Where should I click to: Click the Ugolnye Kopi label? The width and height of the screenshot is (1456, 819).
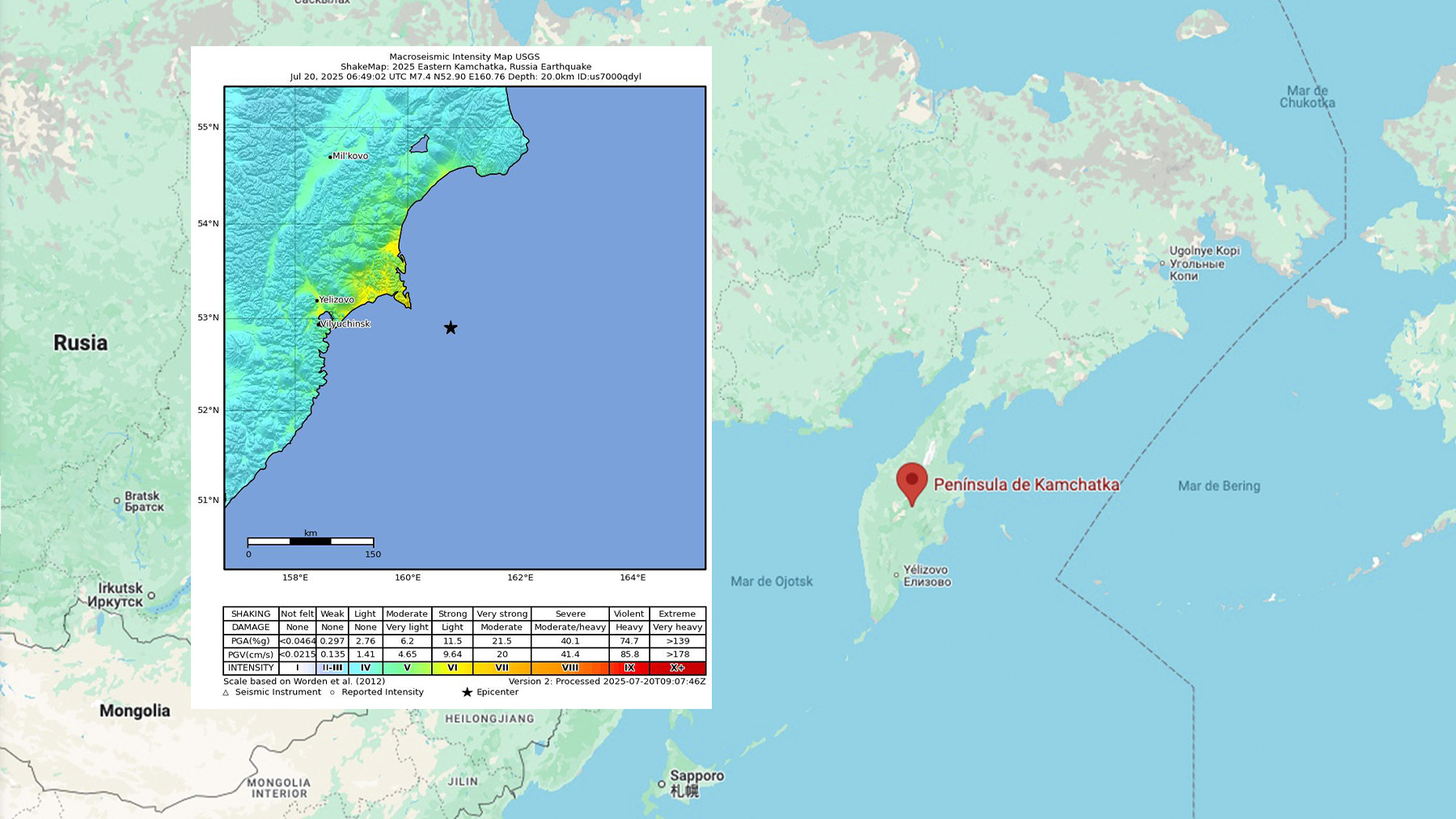[1204, 264]
